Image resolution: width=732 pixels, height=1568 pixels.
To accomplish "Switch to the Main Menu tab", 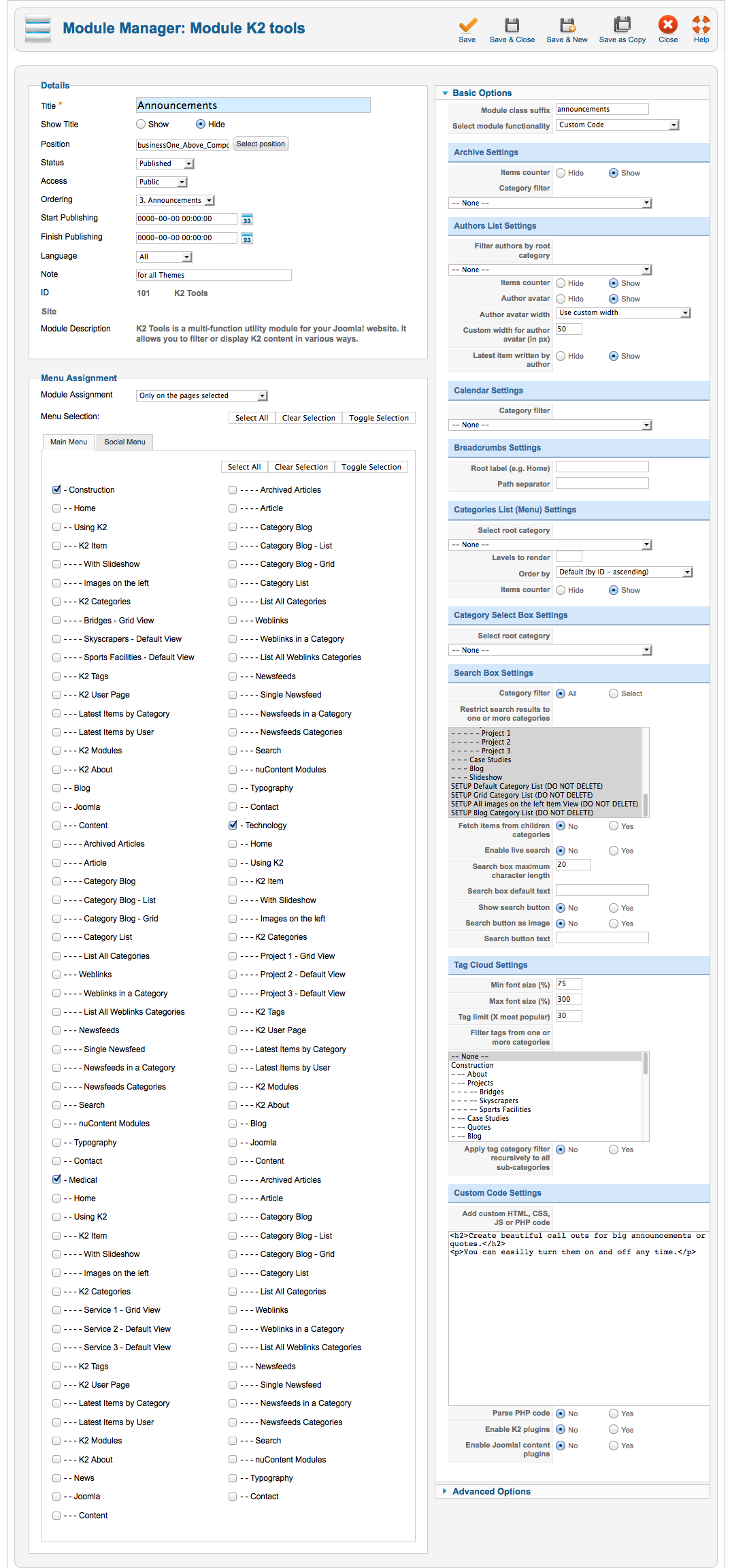I will pos(69,442).
